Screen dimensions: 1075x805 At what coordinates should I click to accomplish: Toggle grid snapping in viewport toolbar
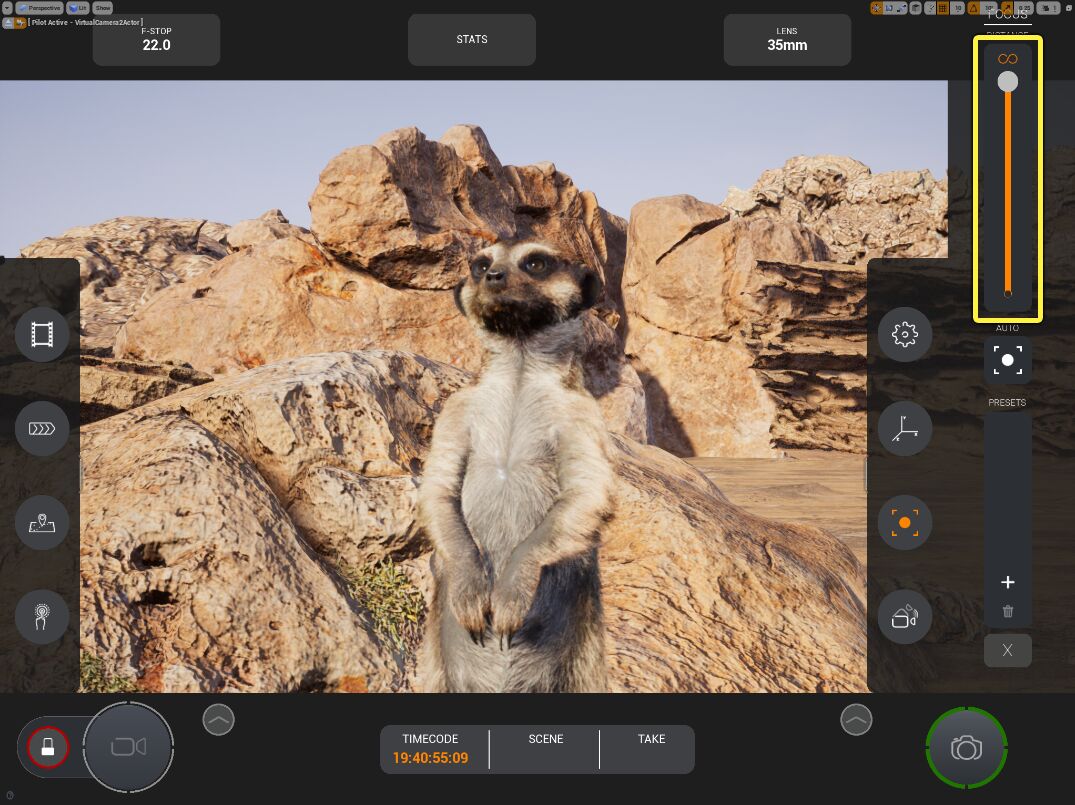tap(941, 8)
